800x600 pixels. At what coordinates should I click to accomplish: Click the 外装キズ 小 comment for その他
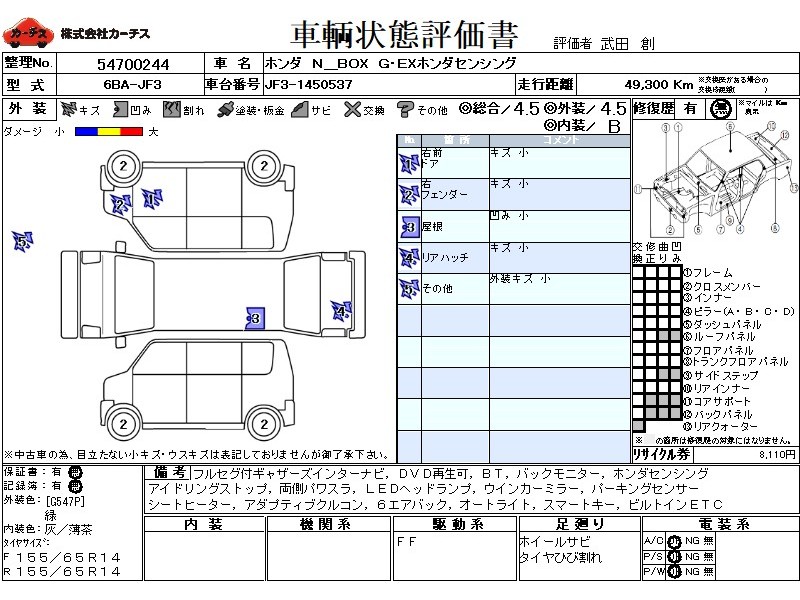pyautogui.click(x=520, y=279)
